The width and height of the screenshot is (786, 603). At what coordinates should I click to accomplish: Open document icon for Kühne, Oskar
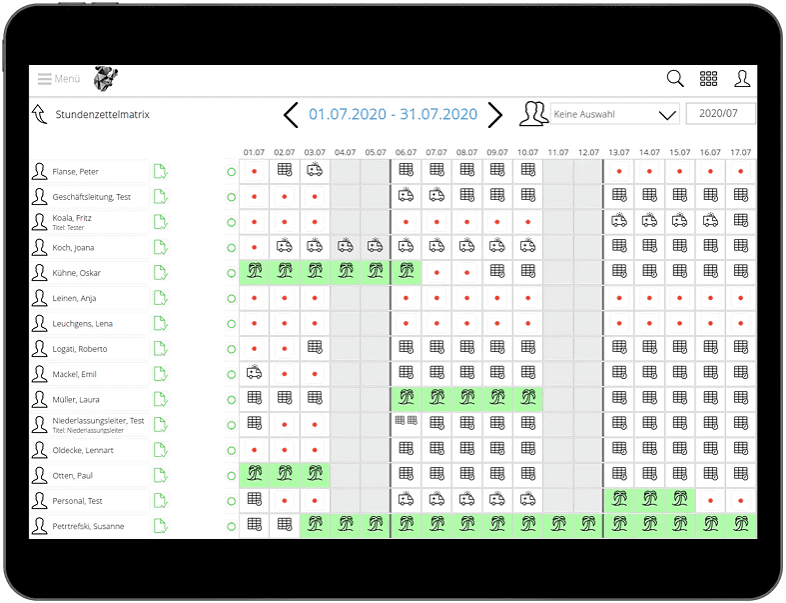(x=160, y=273)
